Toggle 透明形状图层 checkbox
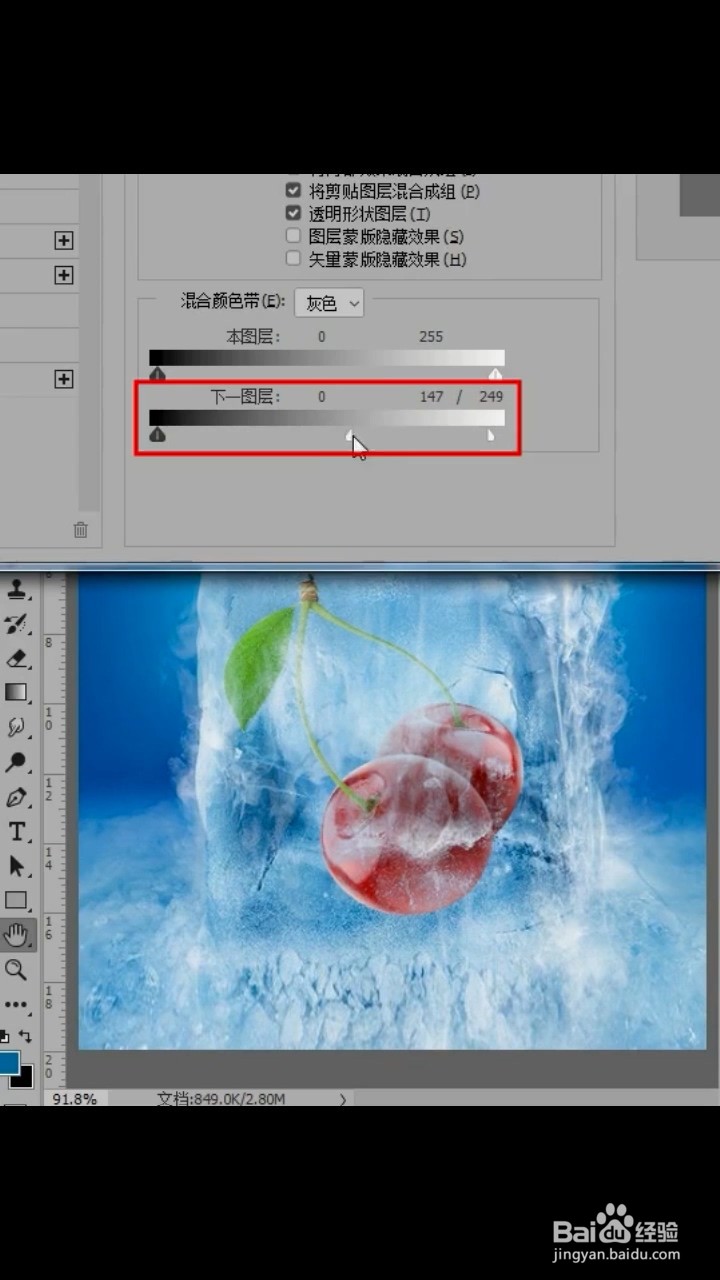 click(x=293, y=213)
